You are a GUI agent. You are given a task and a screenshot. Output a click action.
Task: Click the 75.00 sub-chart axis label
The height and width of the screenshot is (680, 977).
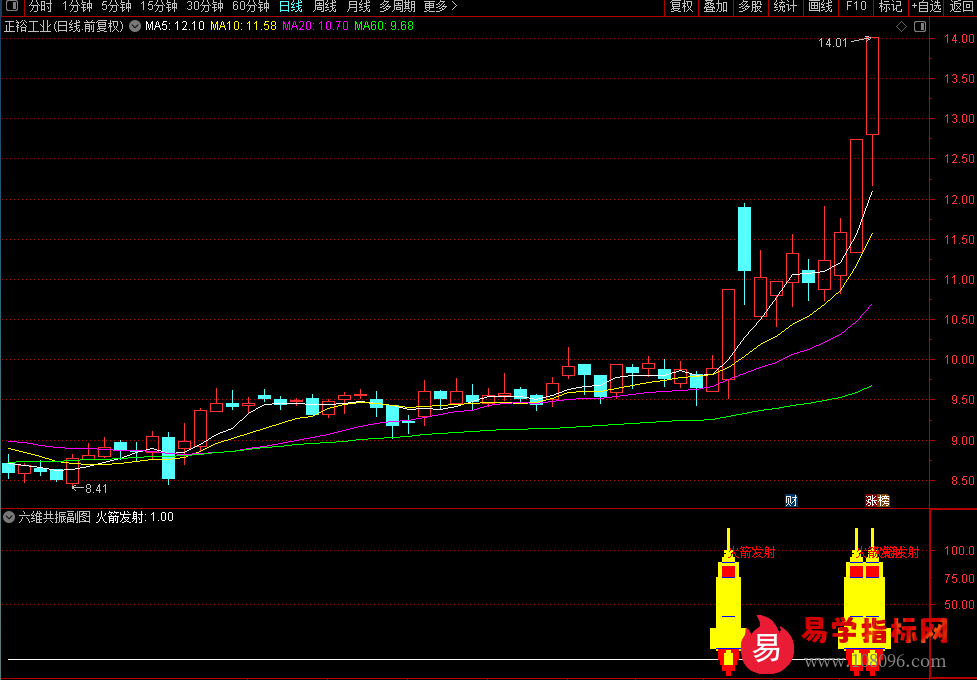point(959,579)
